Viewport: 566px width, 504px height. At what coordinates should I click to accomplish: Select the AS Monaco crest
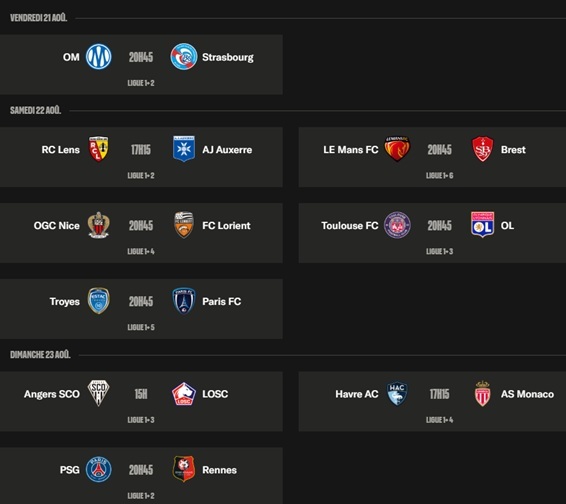pyautogui.click(x=483, y=394)
